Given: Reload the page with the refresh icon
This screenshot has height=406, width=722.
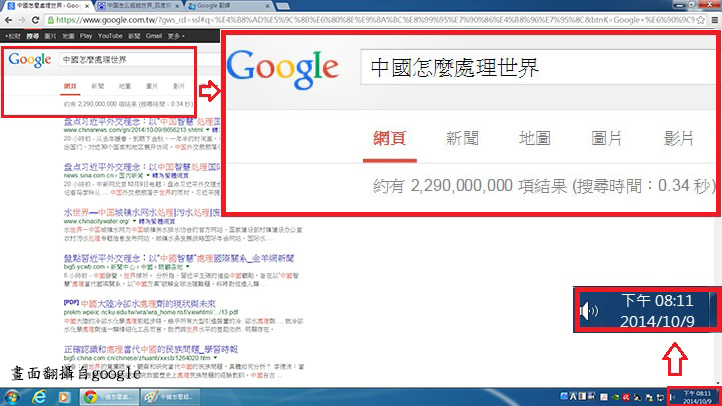Looking at the screenshot, I should pos(35,20).
